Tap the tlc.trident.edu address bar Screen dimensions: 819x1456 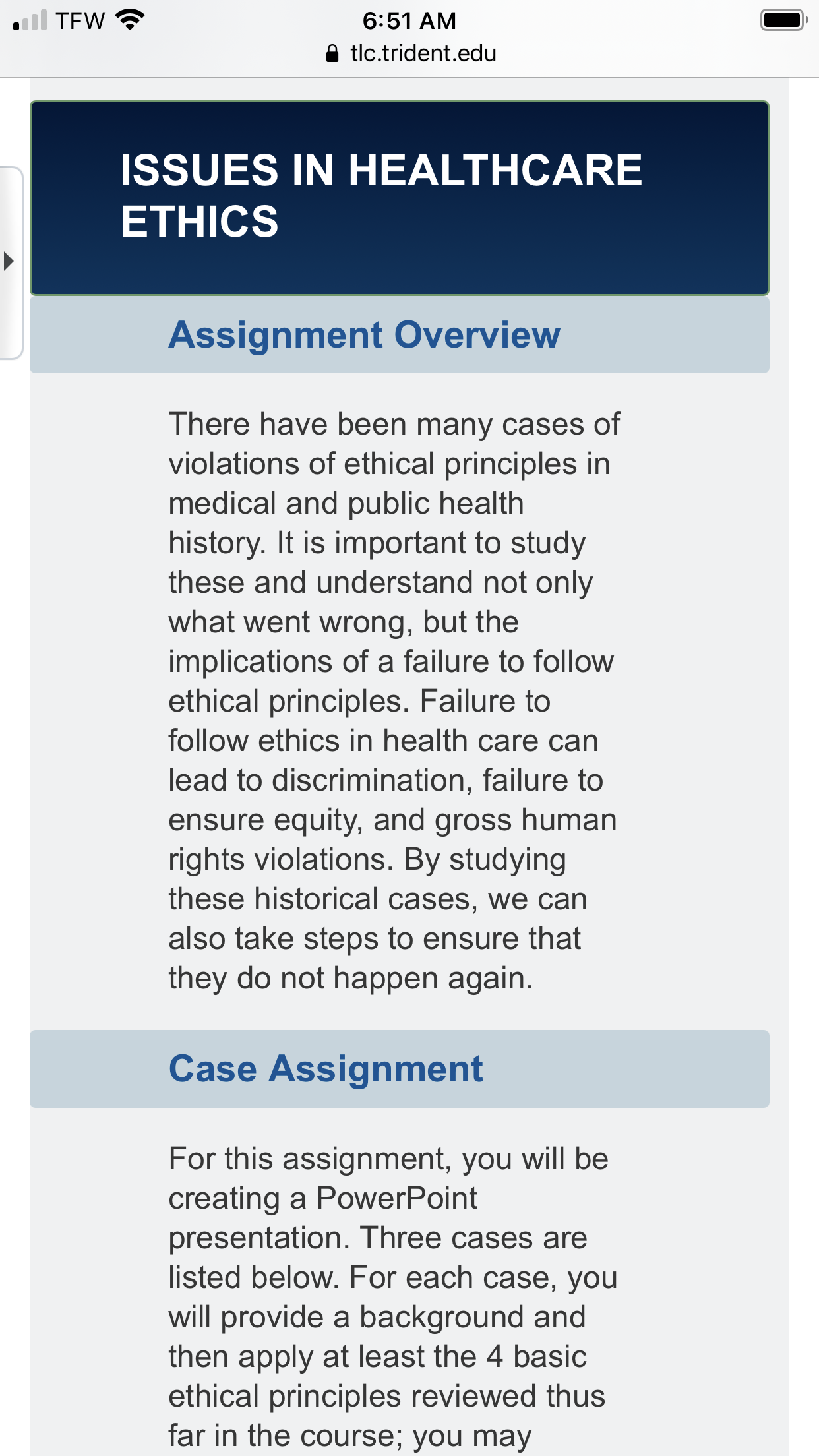(x=409, y=53)
